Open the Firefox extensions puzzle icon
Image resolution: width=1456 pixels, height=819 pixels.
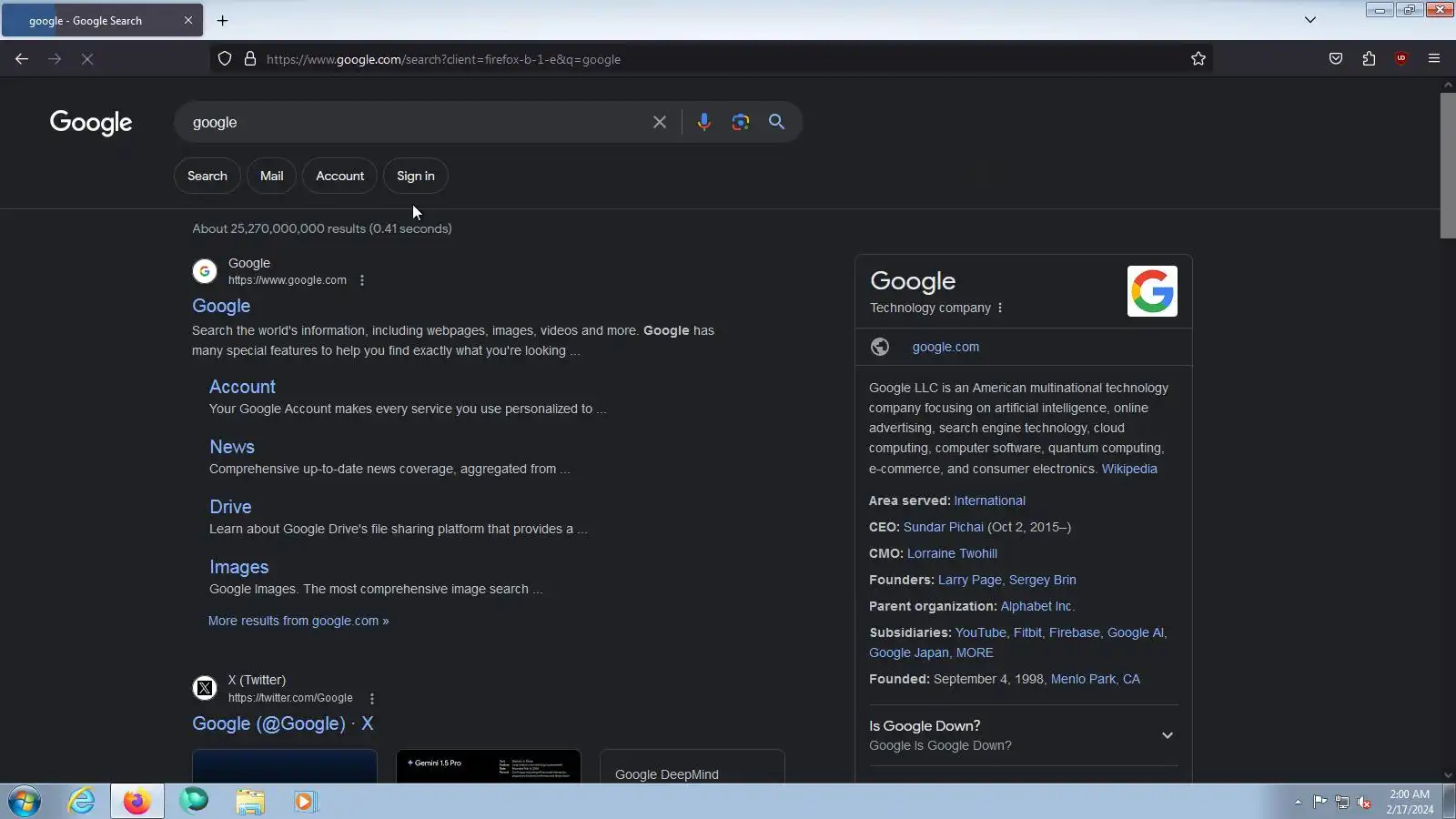pyautogui.click(x=1369, y=59)
